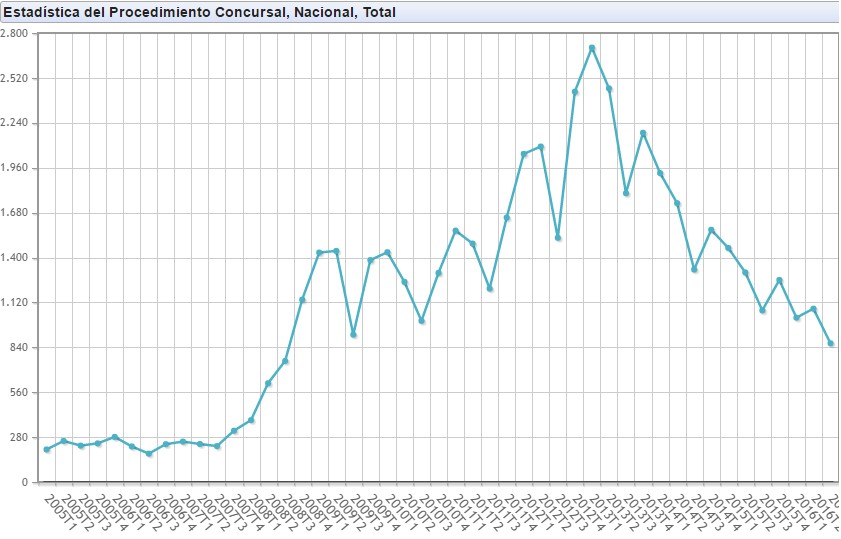Select the 2009T2 data point near 1.440
The image size is (841, 539).
click(336, 251)
